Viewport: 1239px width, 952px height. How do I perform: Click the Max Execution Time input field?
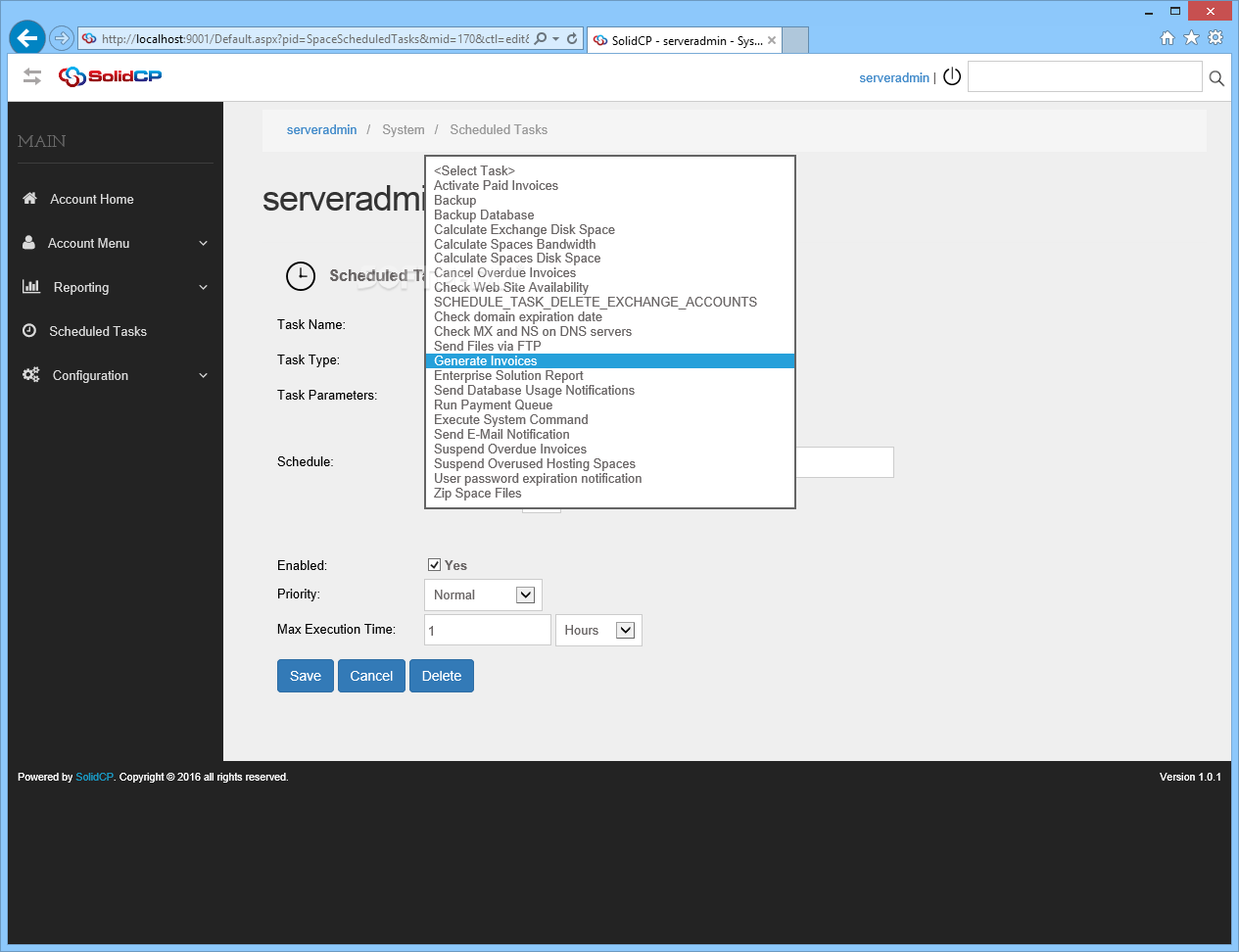pos(488,630)
